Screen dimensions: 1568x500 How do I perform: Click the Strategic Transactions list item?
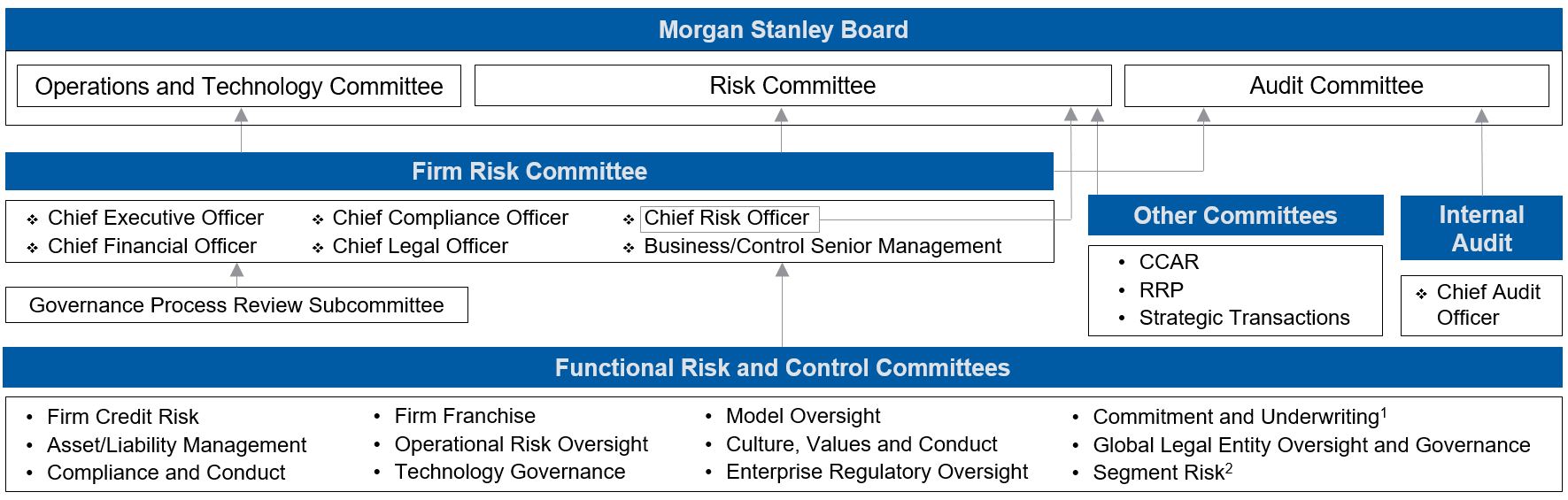pyautogui.click(x=1244, y=318)
